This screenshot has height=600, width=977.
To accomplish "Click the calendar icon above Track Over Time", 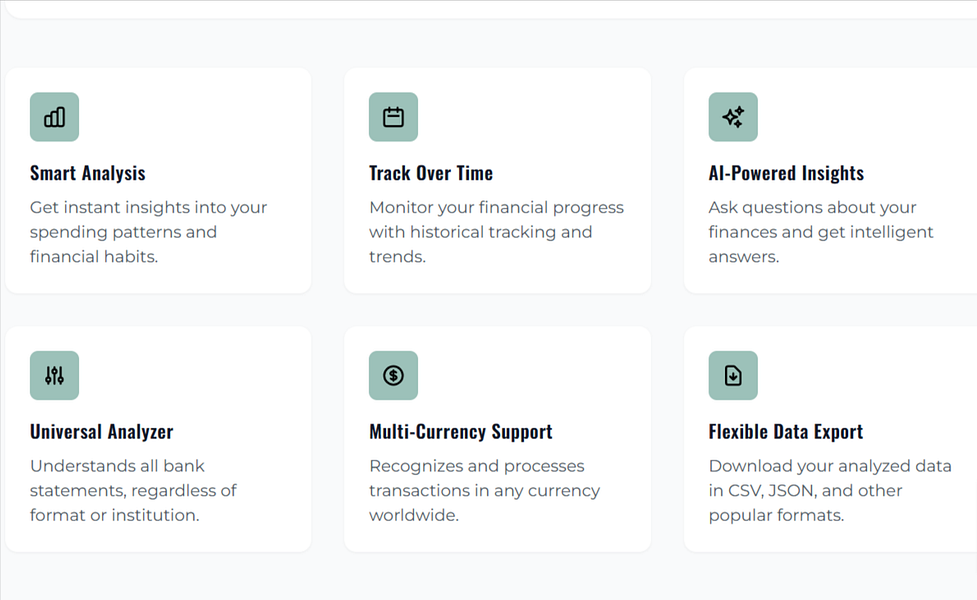I will click(393, 117).
